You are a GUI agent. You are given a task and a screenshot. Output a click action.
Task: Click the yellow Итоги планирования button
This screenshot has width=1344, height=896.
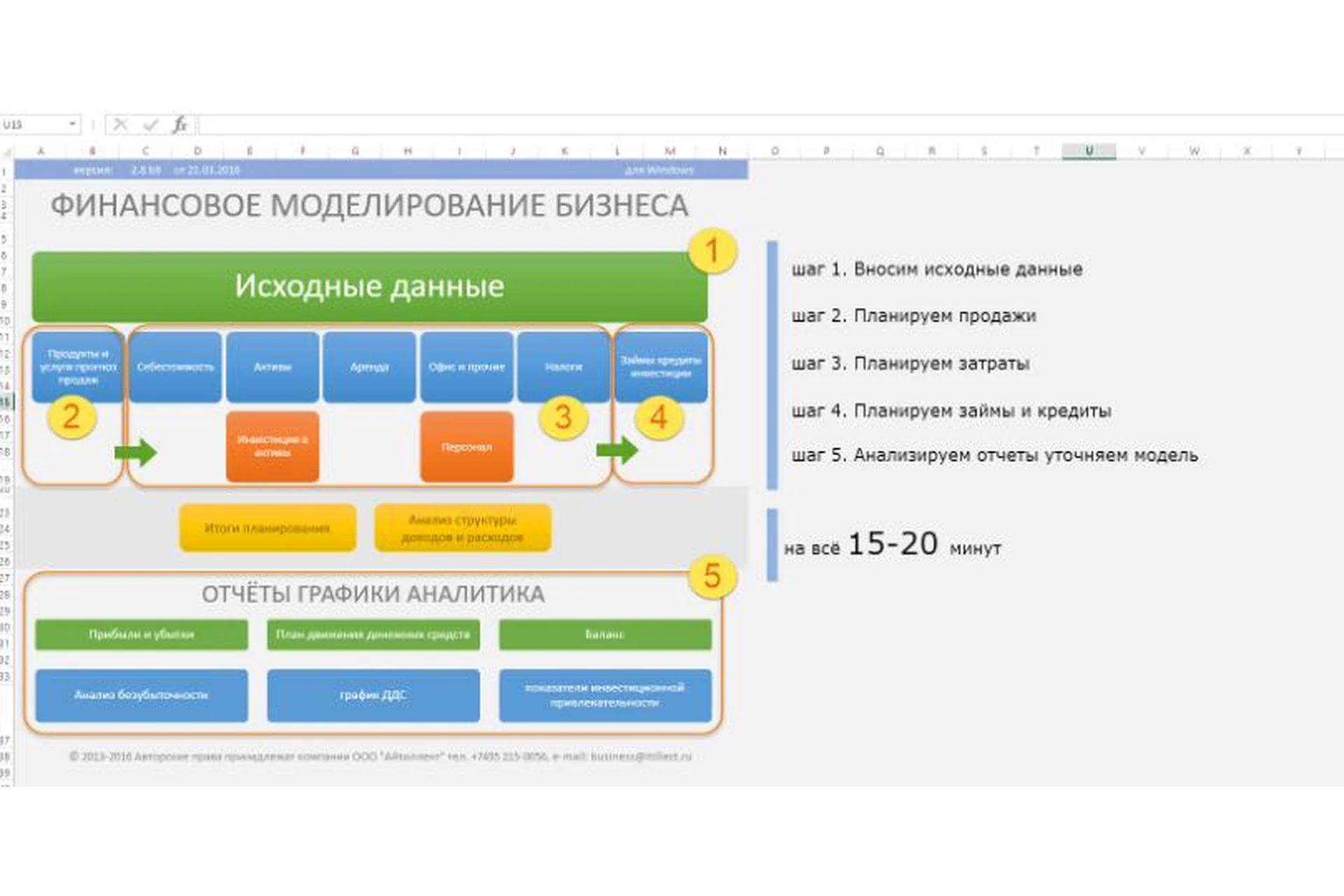(x=267, y=528)
